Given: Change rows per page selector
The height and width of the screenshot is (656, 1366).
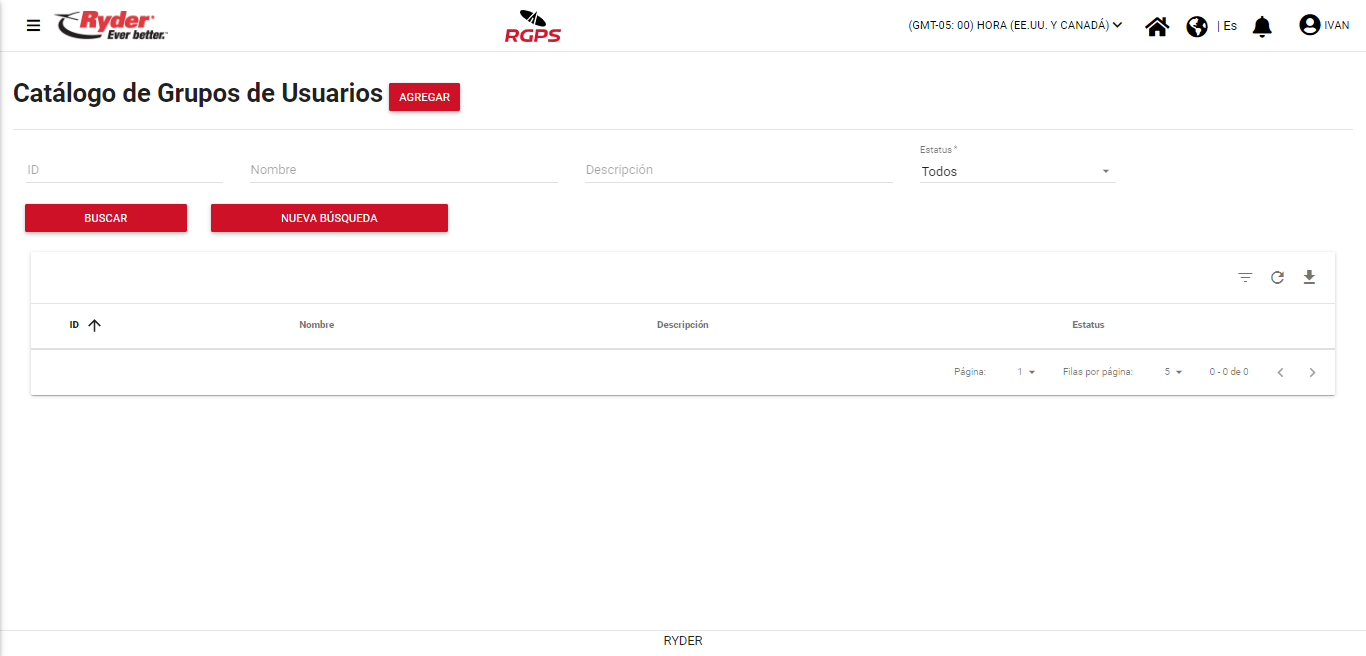Looking at the screenshot, I should point(1173,372).
